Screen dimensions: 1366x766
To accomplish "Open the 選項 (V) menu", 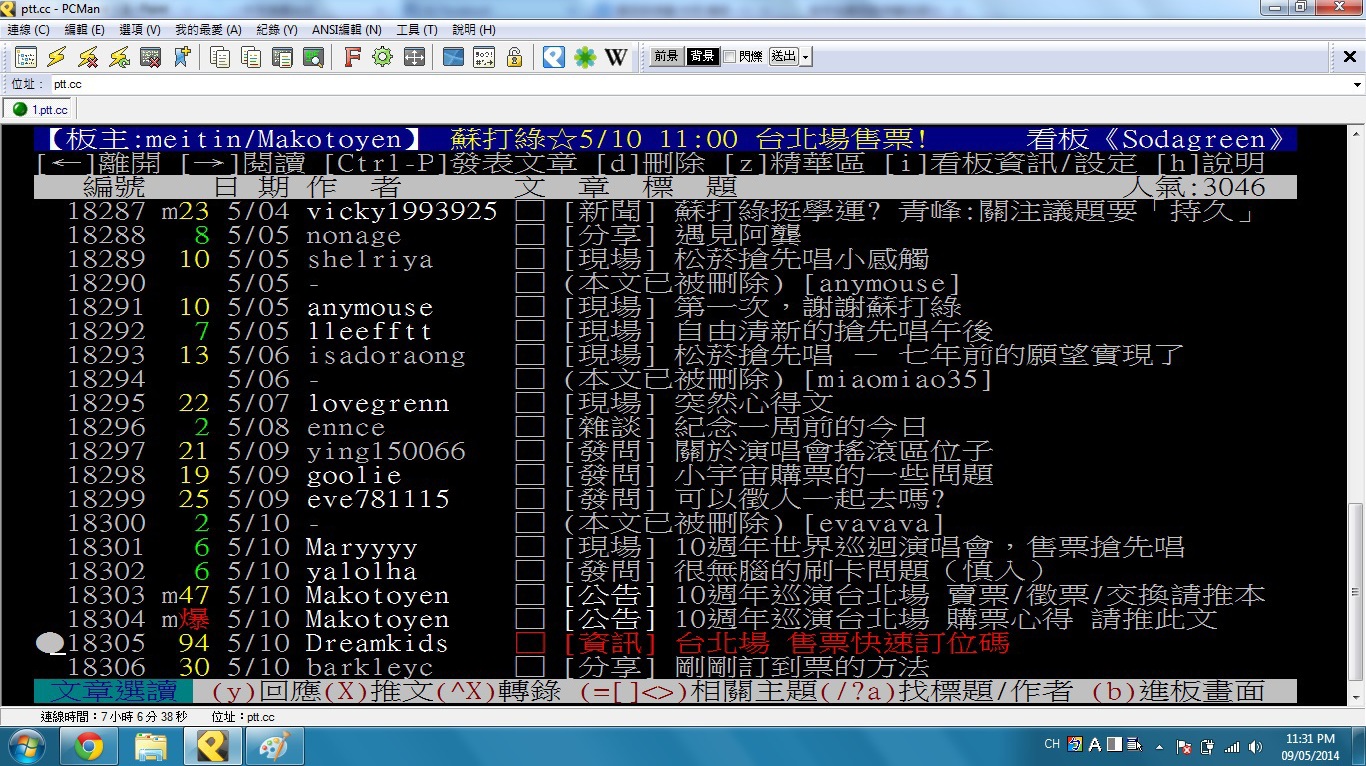I will (x=140, y=30).
